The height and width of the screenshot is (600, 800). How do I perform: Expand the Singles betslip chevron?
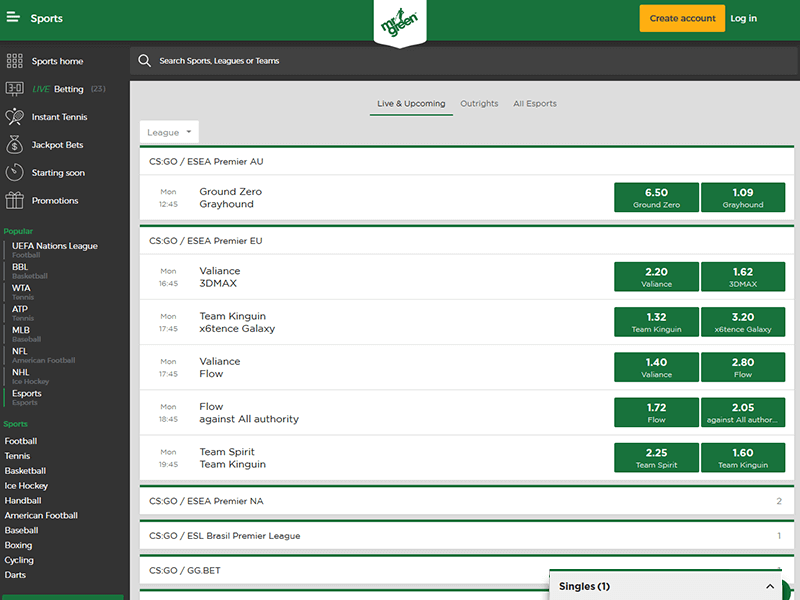click(770, 586)
